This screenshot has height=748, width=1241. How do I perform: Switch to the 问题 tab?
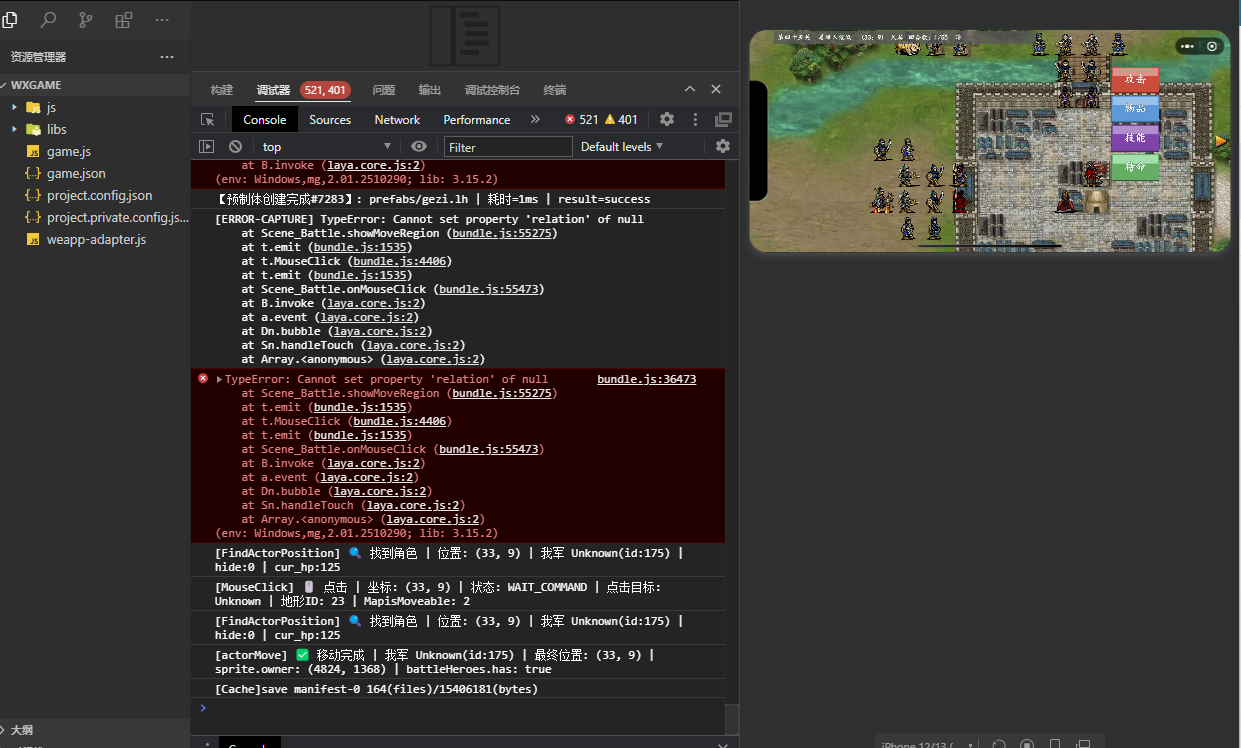pyautogui.click(x=384, y=90)
